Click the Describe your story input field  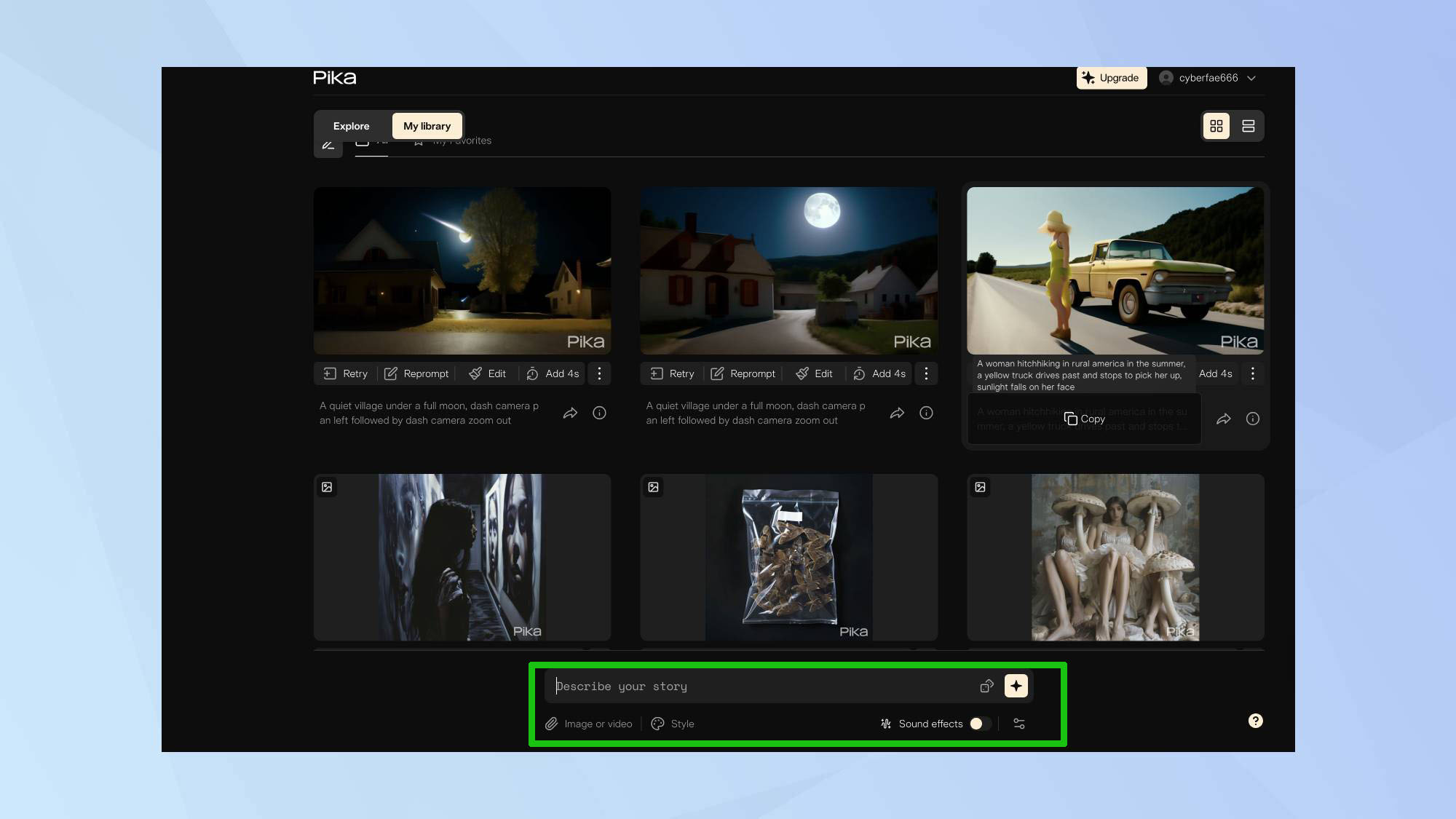tap(757, 687)
